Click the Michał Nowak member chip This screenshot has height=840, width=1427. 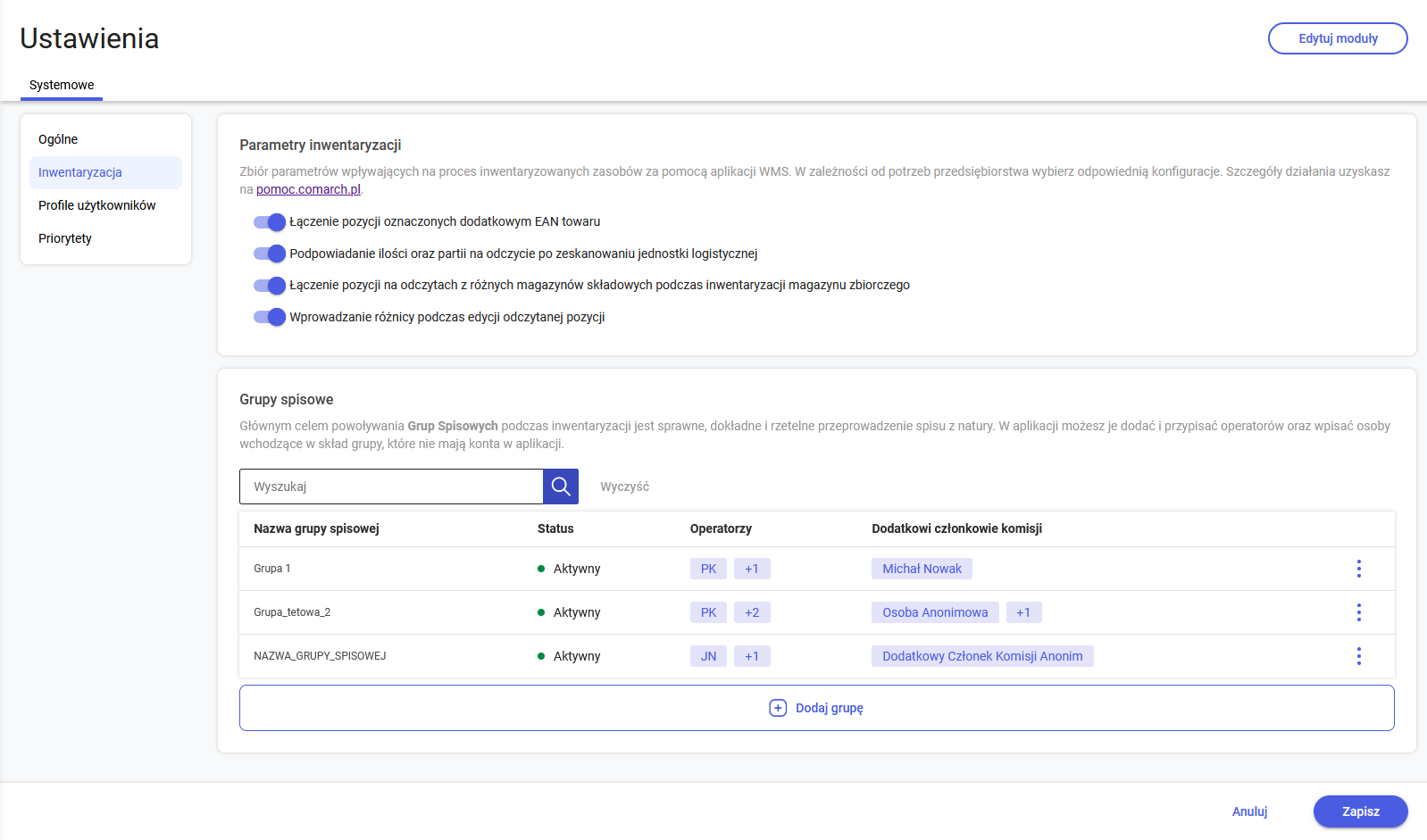click(x=922, y=569)
